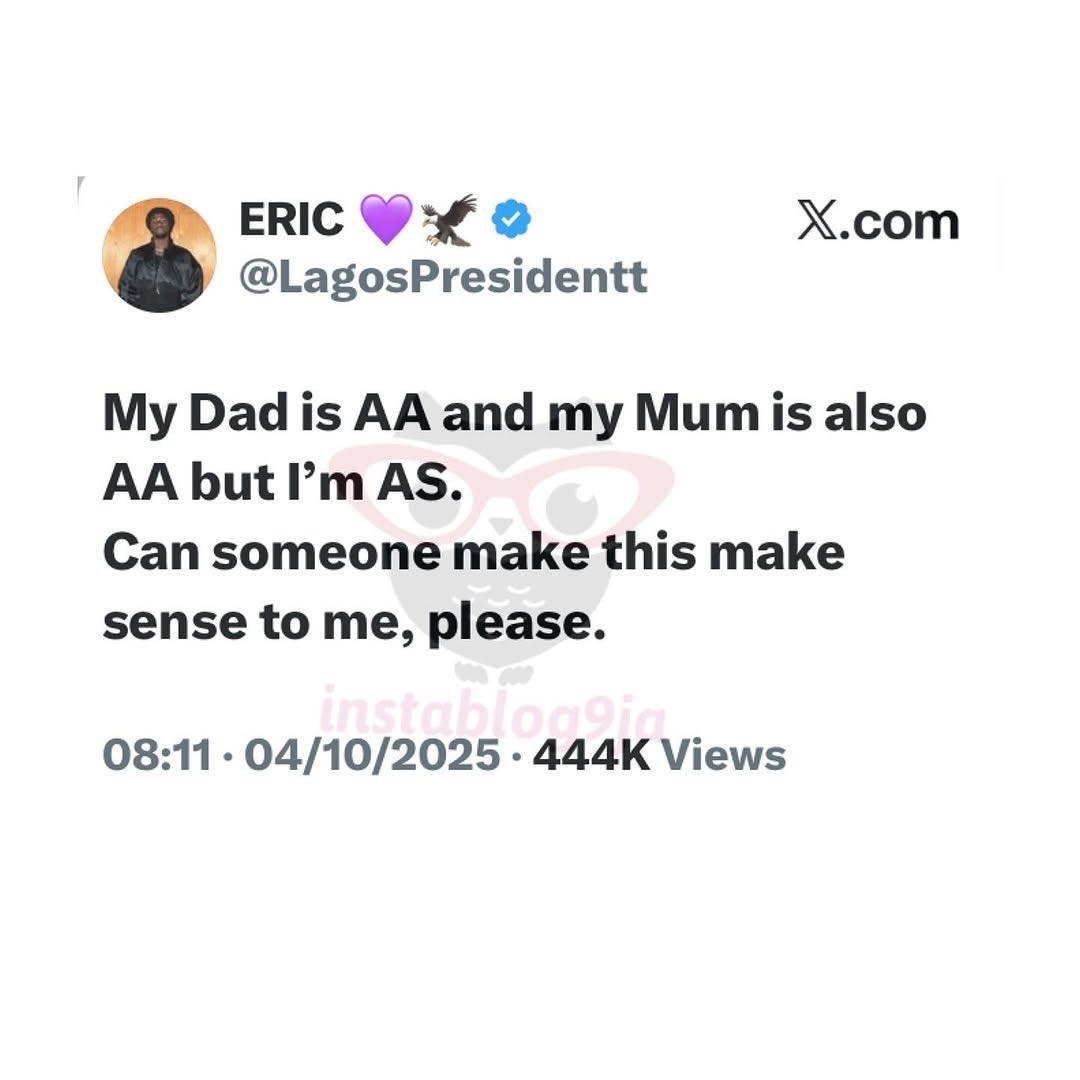
Task: Click the 444K view count number
Action: 591,755
